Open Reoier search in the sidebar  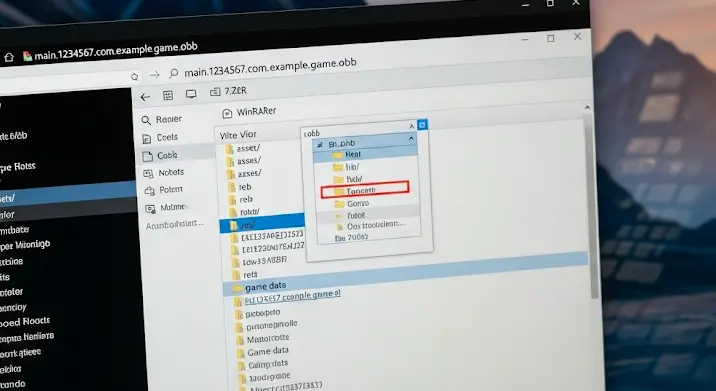tap(161, 120)
